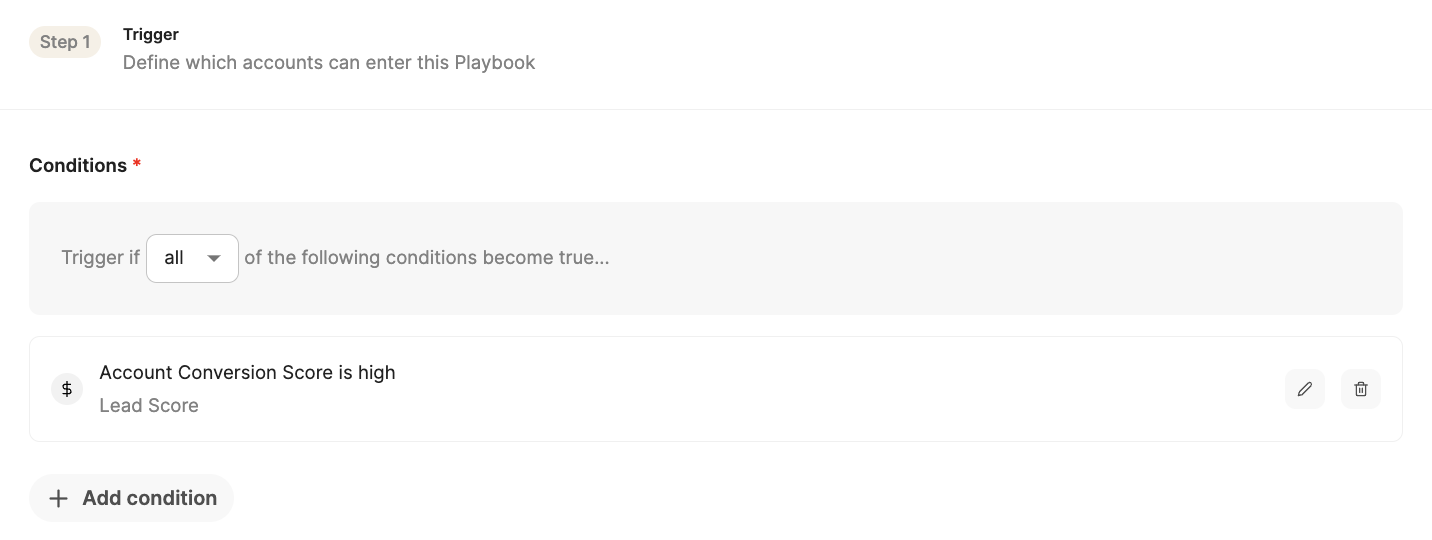Click the 'Add condition' label text
Screen dimensions: 1432x540
[150, 498]
